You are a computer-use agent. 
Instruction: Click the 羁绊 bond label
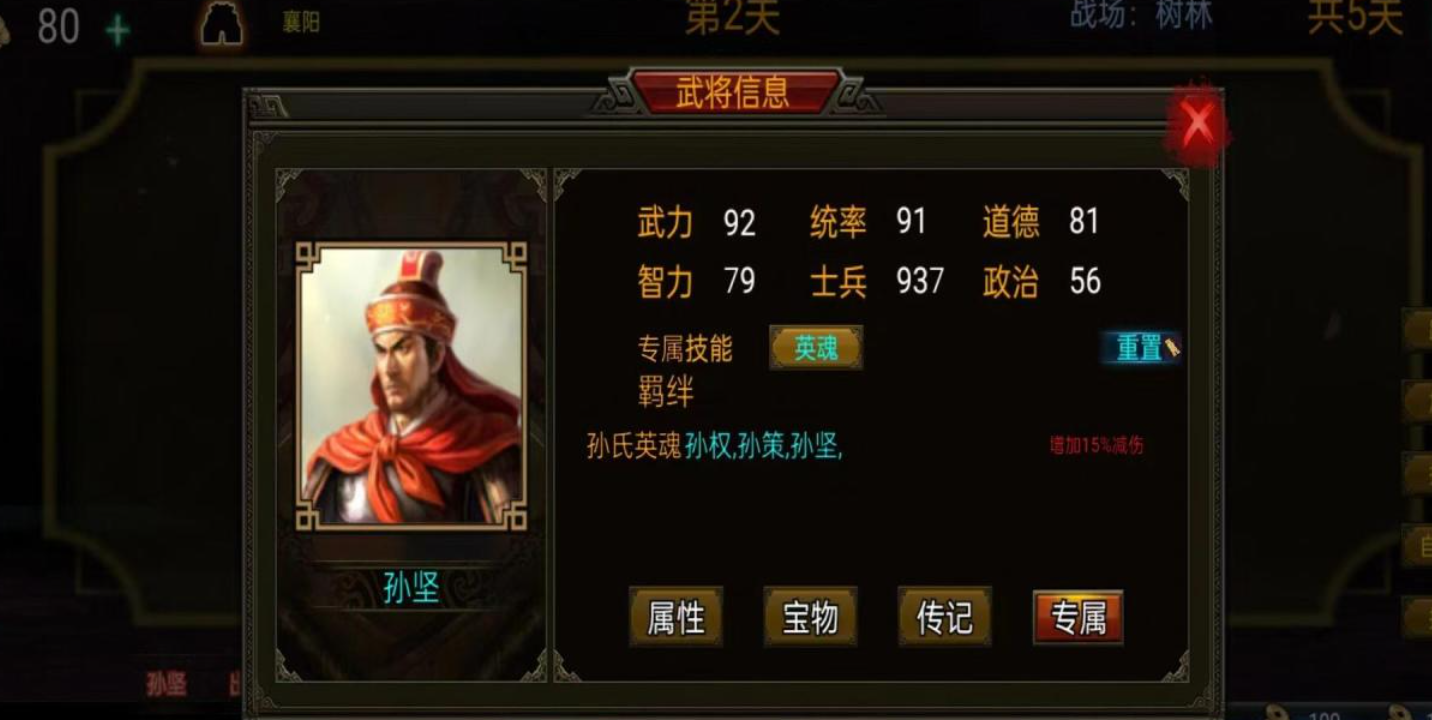coord(665,393)
